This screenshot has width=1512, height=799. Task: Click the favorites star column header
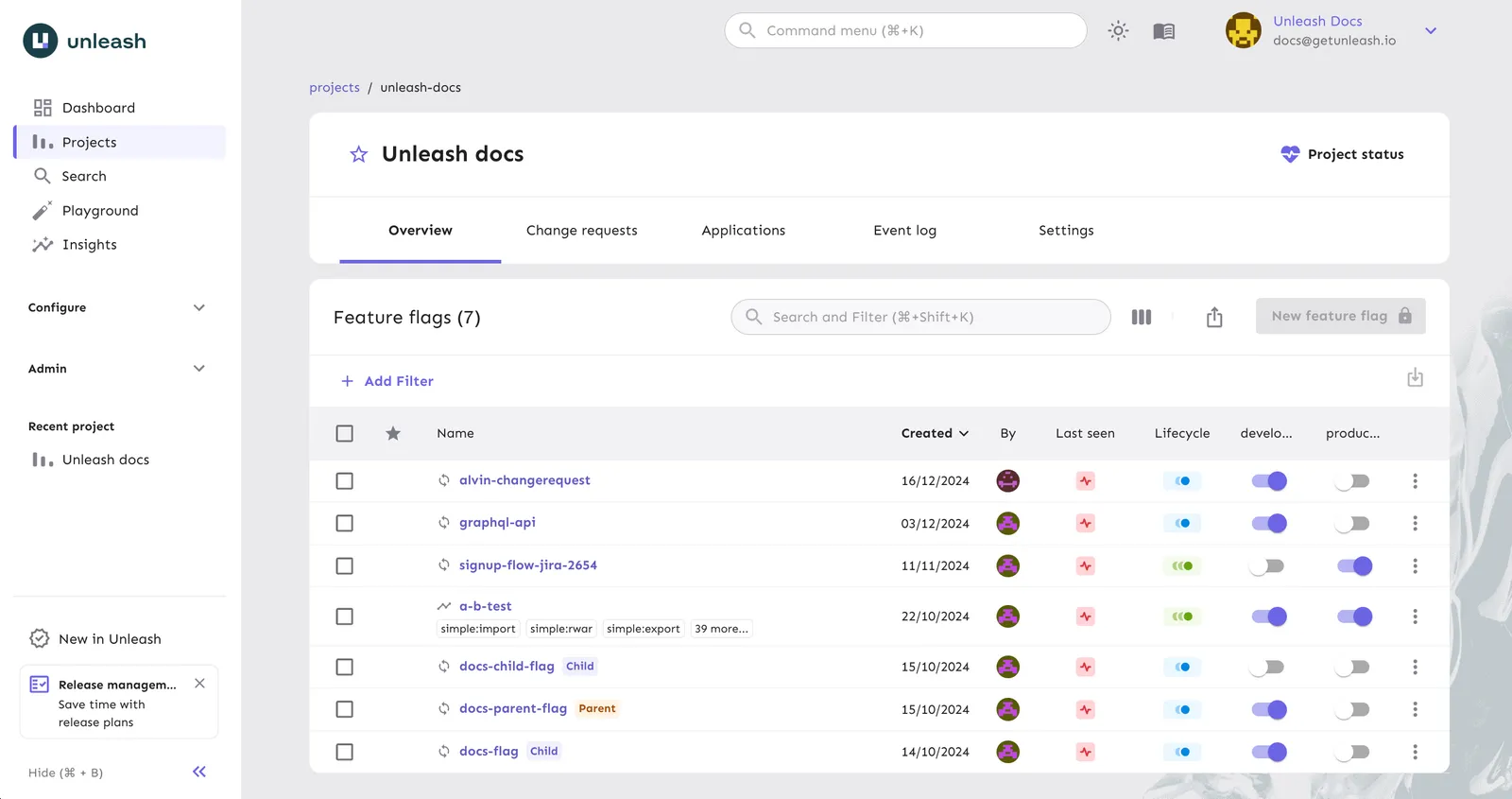click(393, 433)
